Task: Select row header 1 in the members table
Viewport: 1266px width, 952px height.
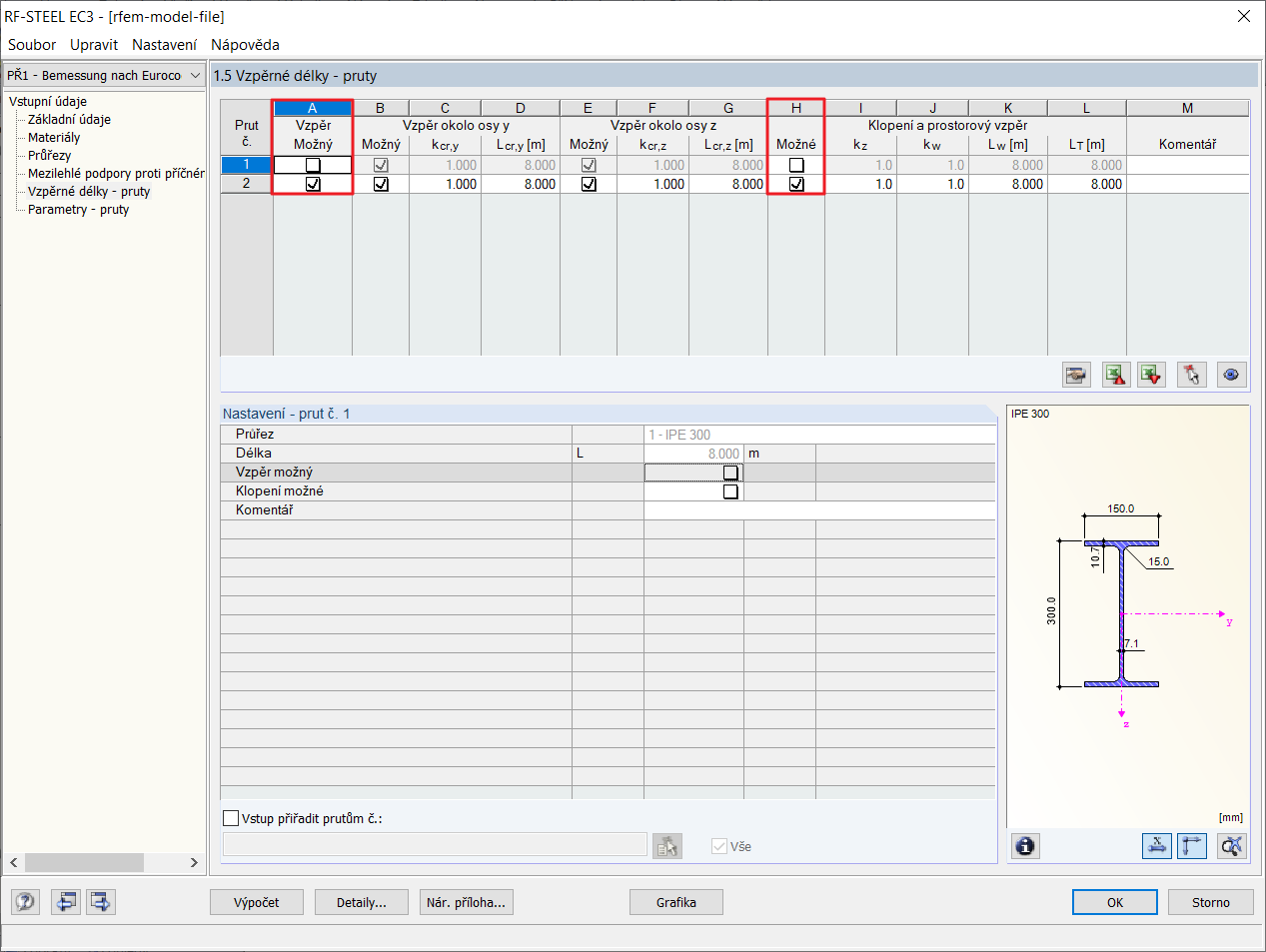Action: tap(247, 165)
